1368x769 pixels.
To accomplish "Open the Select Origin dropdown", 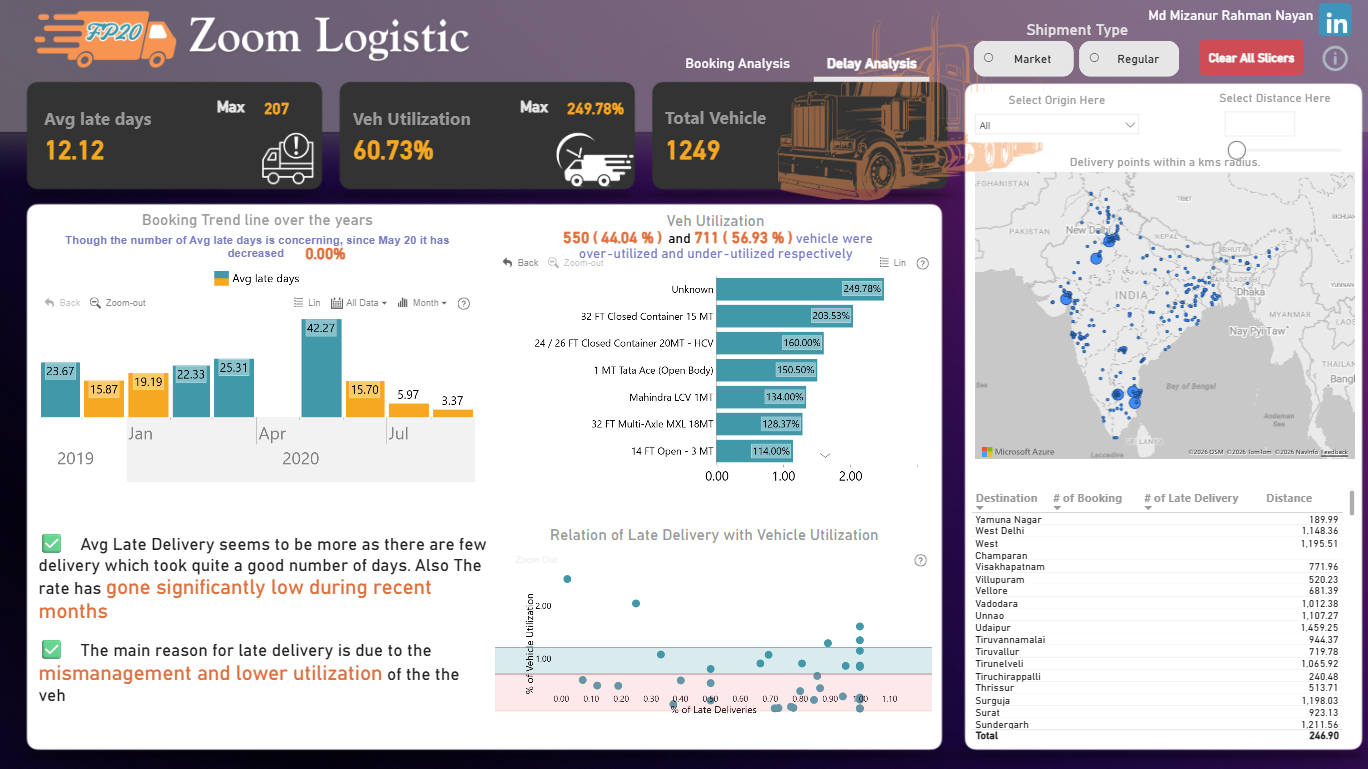I will [x=1057, y=125].
